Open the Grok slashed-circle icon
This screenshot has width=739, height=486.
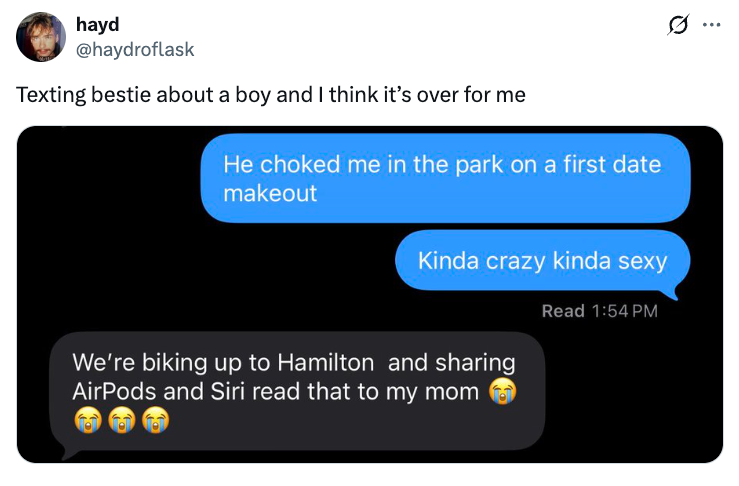678,25
